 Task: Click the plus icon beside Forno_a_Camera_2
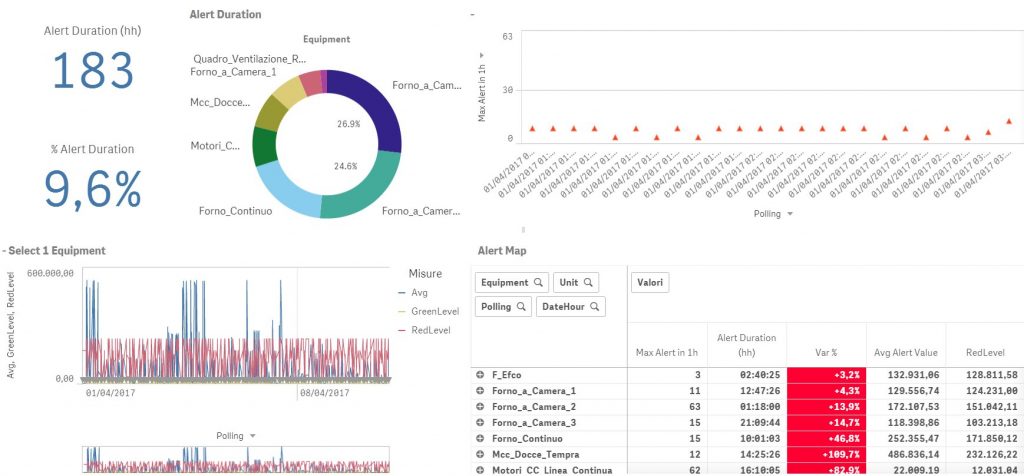pyautogui.click(x=480, y=407)
